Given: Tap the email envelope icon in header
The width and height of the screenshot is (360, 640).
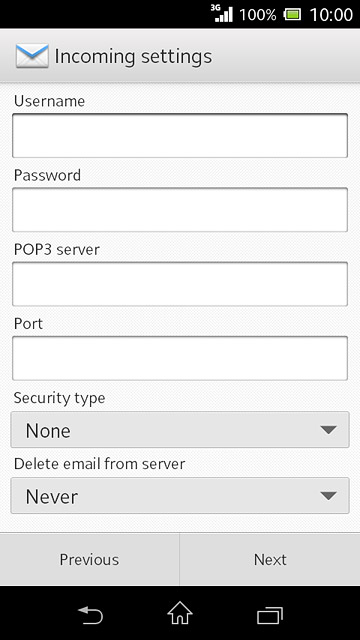Looking at the screenshot, I should point(32,56).
